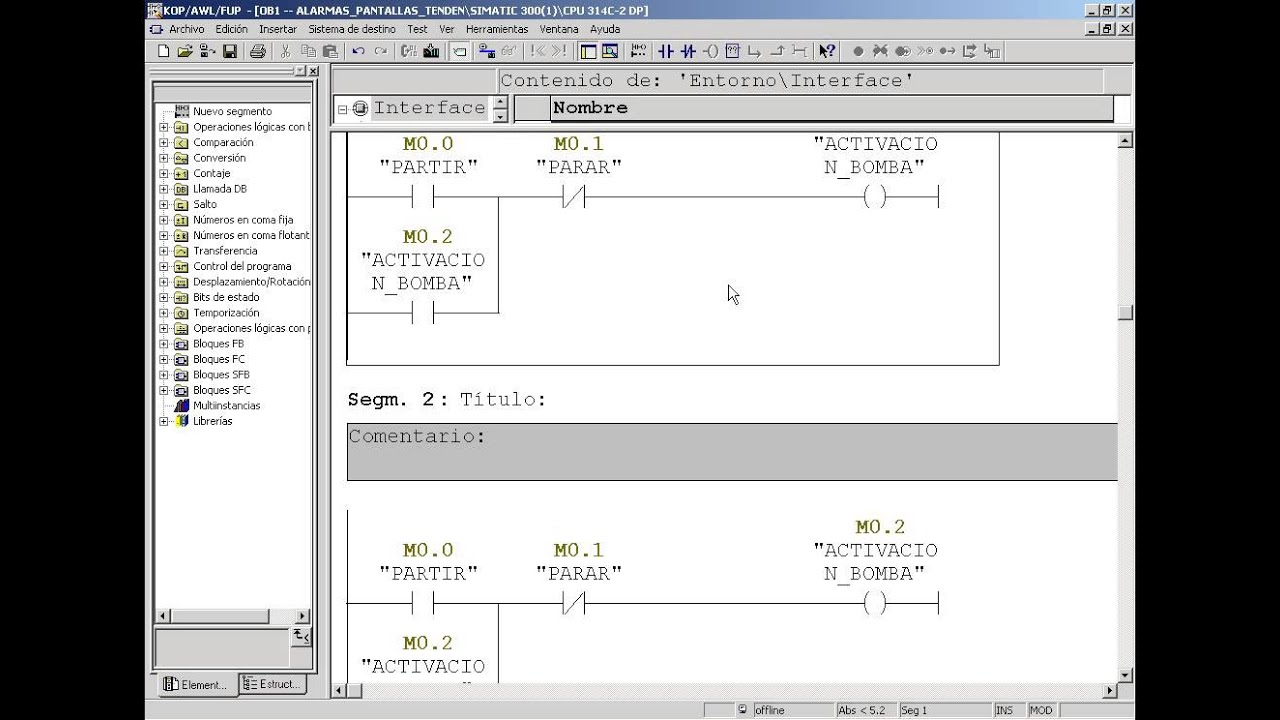The height and width of the screenshot is (720, 1280).
Task: Click the Redo arrow icon
Action: (x=380, y=51)
